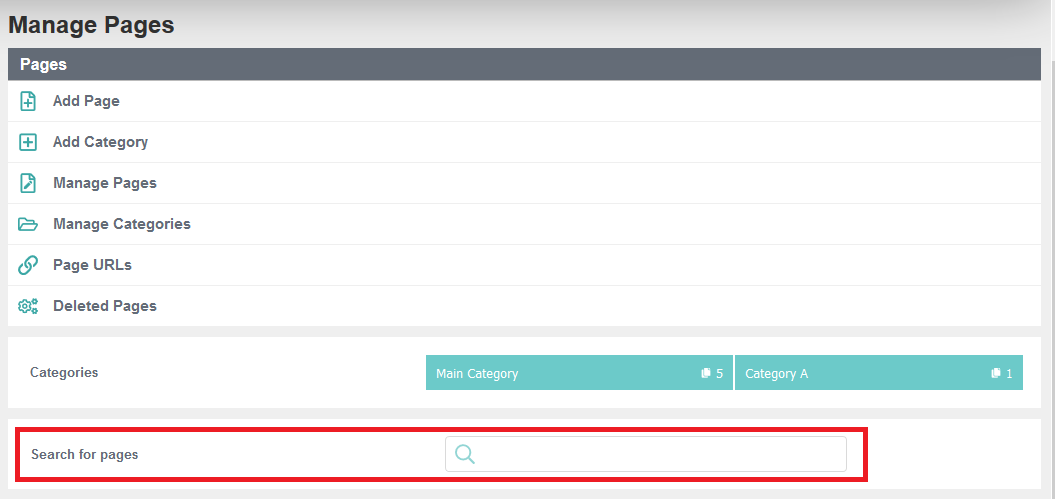1055x499 pixels.
Task: Click the Deleted Pages gears icon
Action: click(x=28, y=307)
